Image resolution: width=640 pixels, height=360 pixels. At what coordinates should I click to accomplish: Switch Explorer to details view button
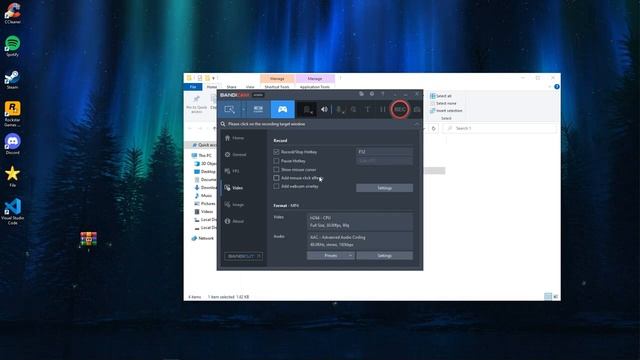tap(548, 297)
